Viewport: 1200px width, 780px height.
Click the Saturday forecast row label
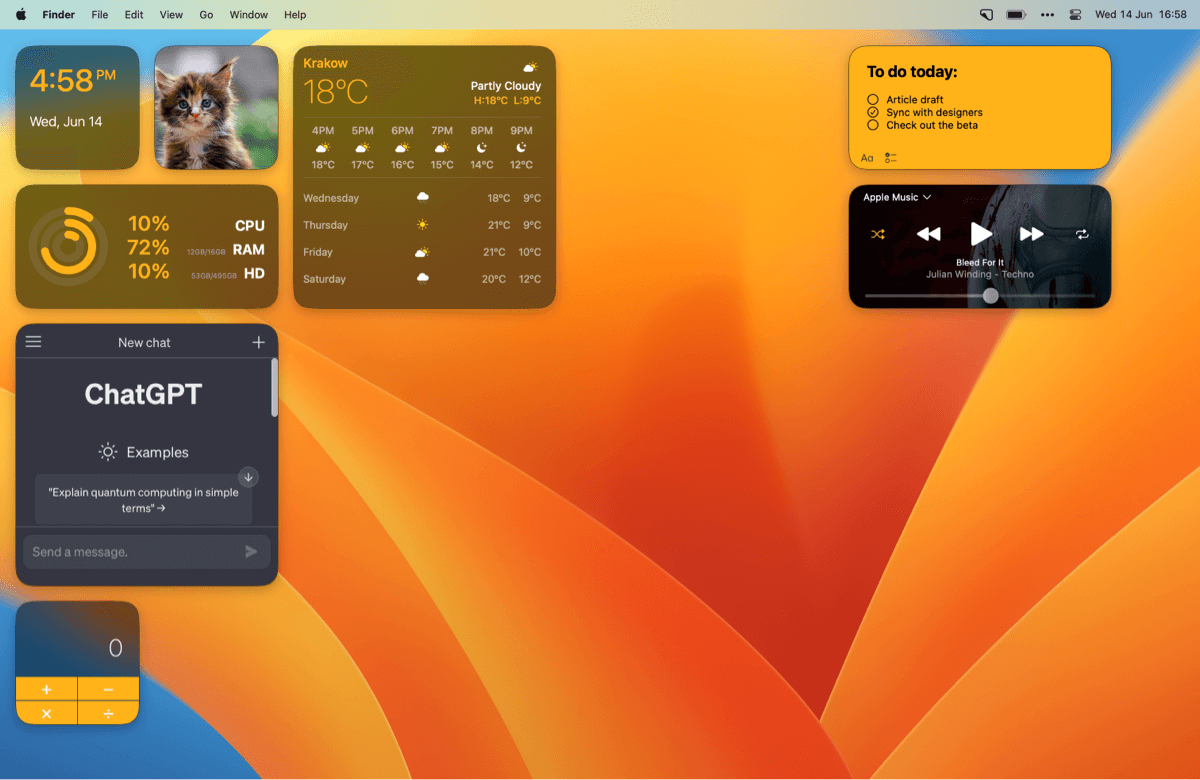coord(325,279)
